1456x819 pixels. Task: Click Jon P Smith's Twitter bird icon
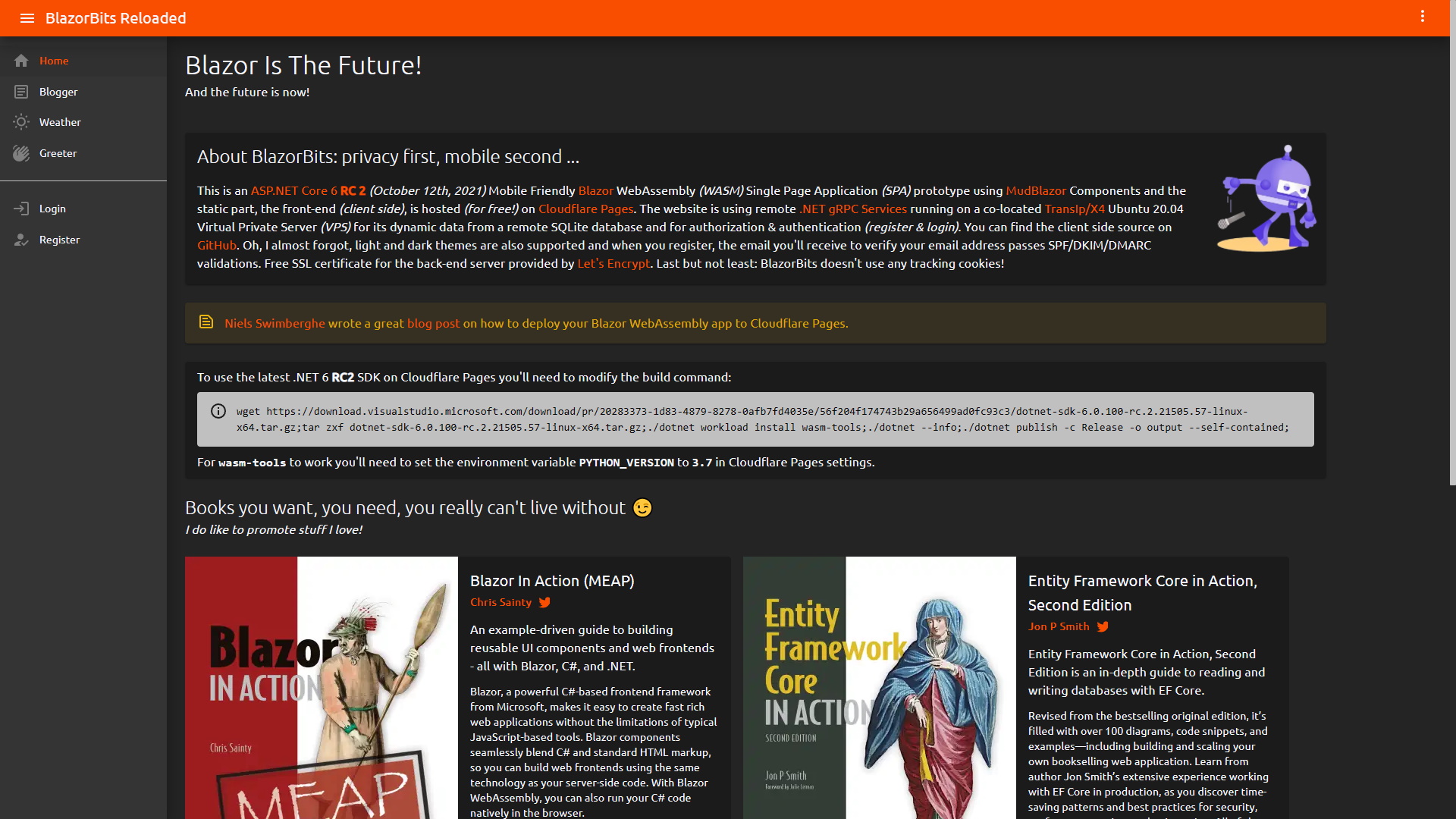1103,627
